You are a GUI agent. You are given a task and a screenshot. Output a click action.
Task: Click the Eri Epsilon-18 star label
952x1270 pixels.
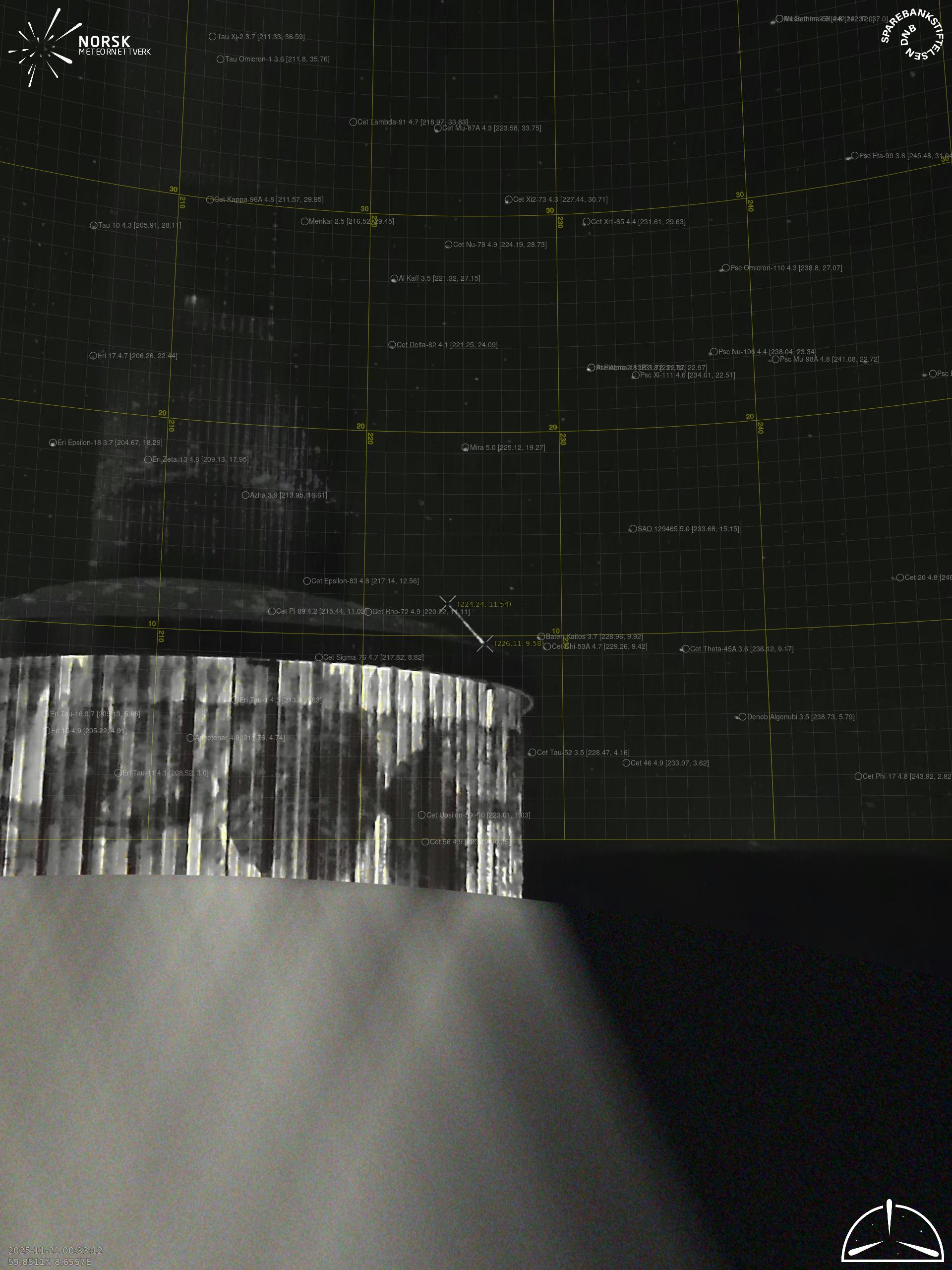110,443
